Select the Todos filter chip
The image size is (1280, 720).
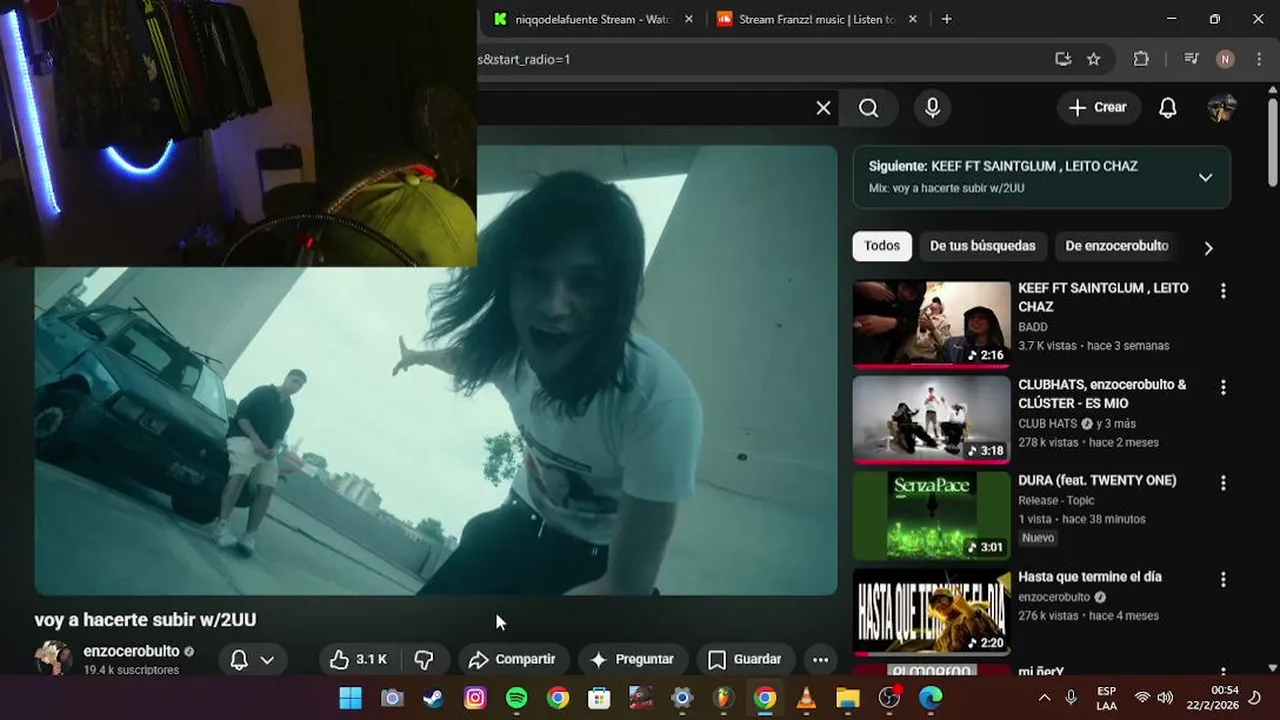point(882,246)
